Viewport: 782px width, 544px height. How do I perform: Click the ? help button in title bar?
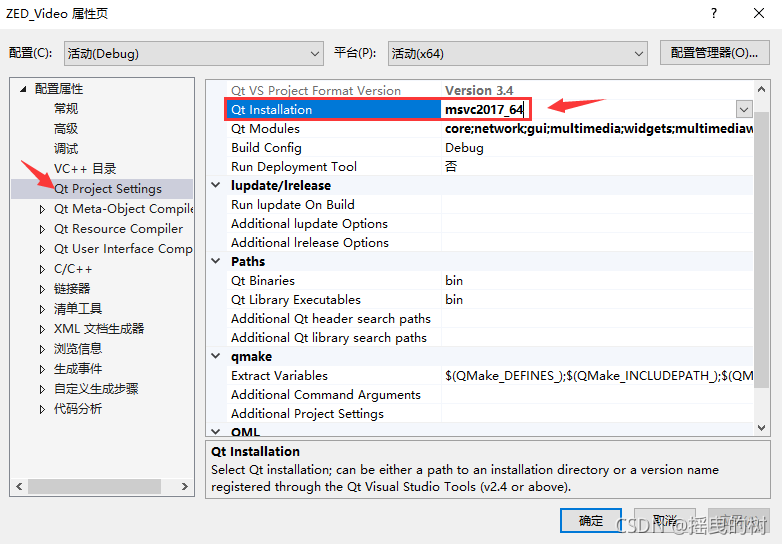click(714, 13)
